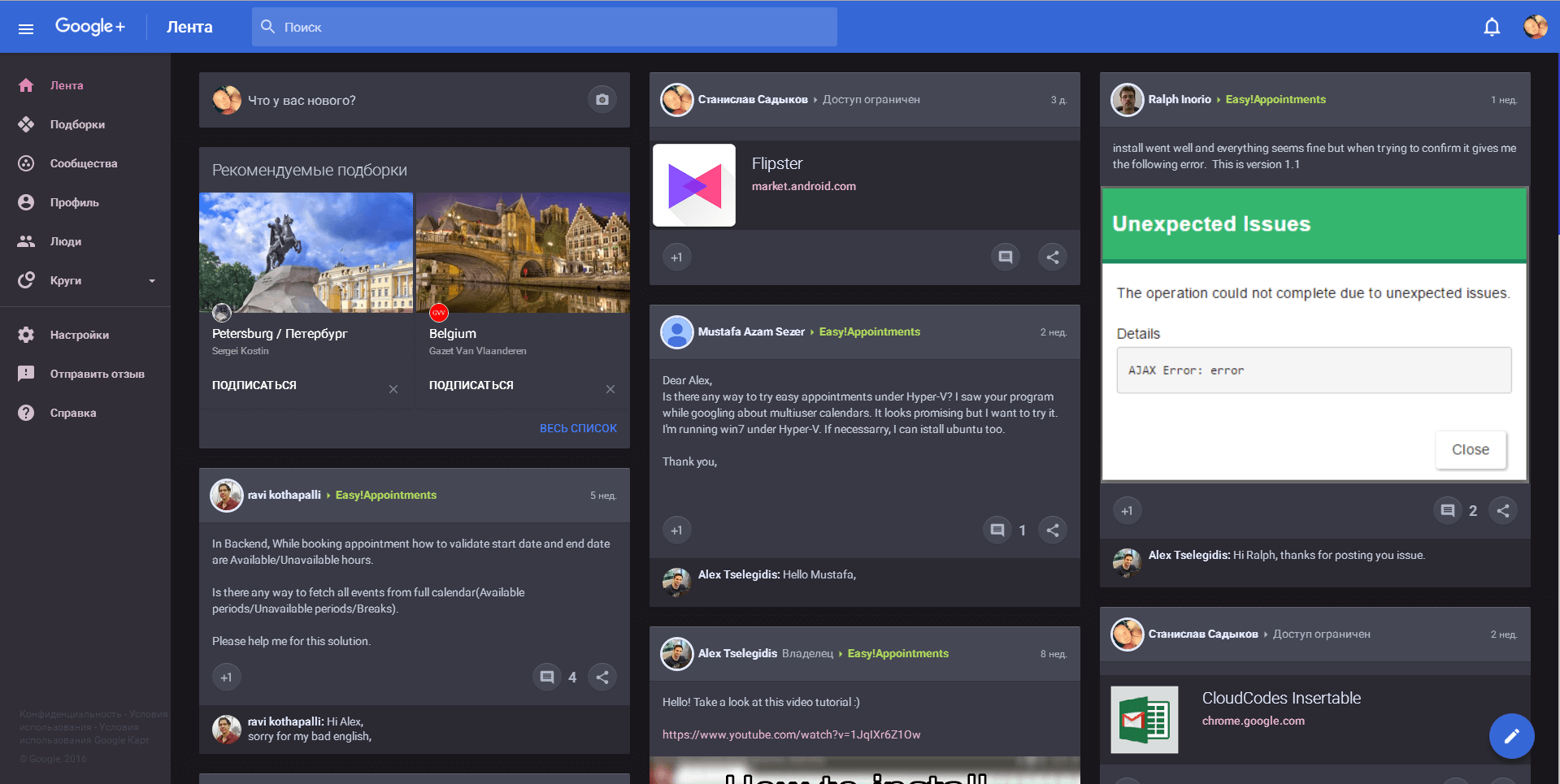
Task: Open Станислав Садыков name on Flipster post
Action: (x=753, y=99)
